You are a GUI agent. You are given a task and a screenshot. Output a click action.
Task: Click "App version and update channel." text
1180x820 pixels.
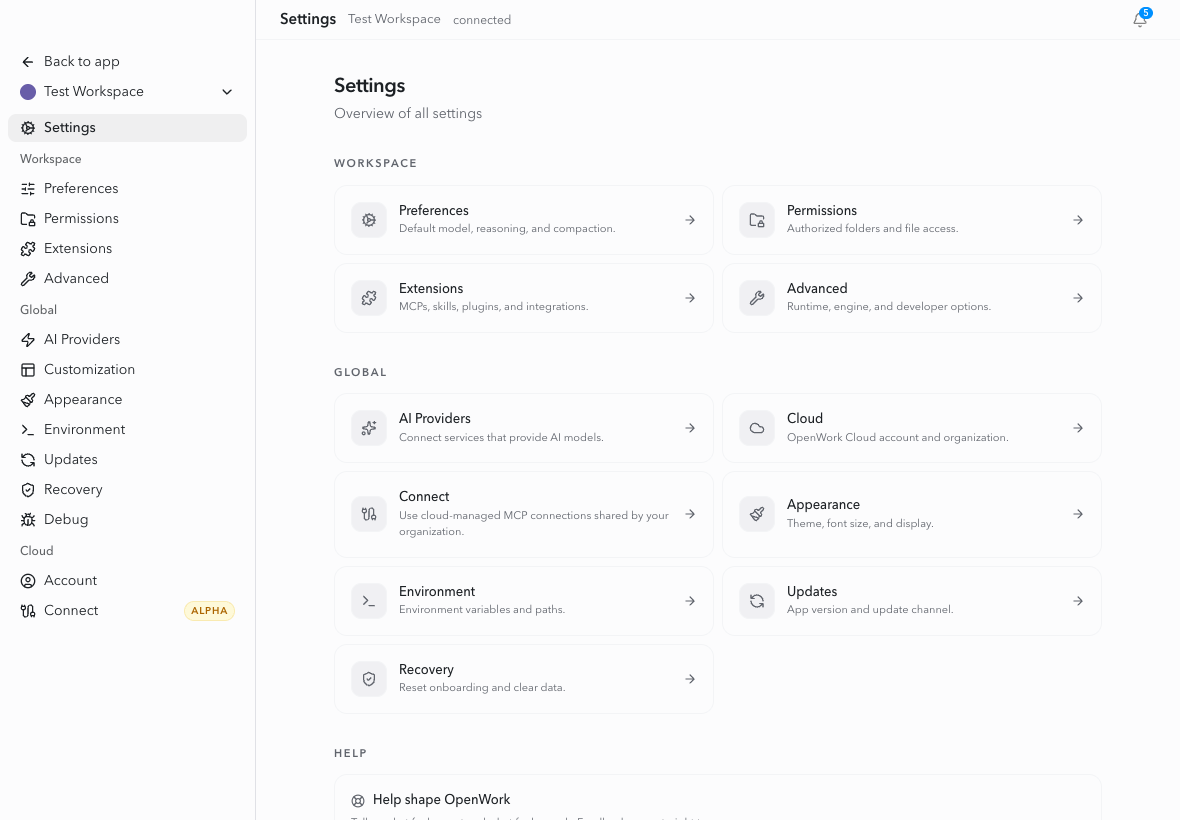(x=870, y=610)
